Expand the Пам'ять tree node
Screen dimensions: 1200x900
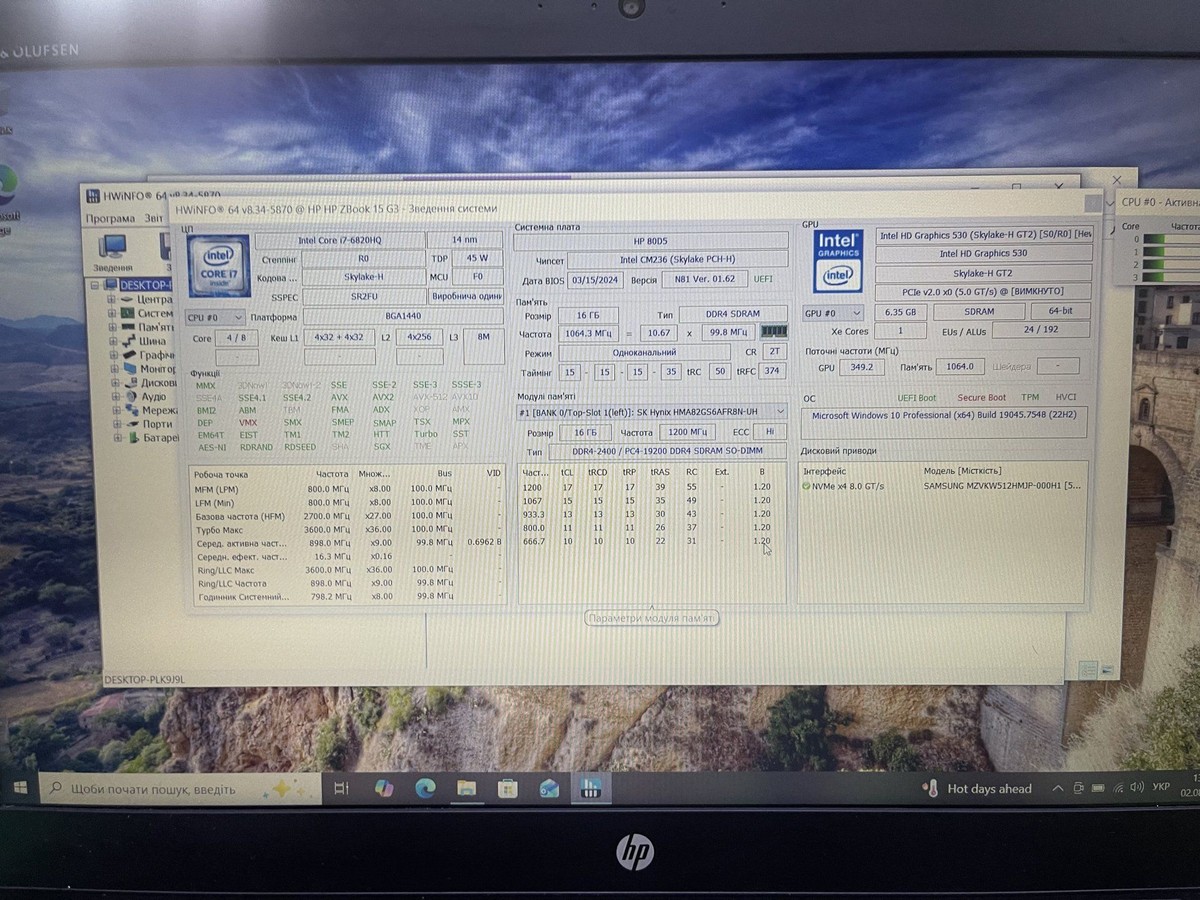[113, 327]
